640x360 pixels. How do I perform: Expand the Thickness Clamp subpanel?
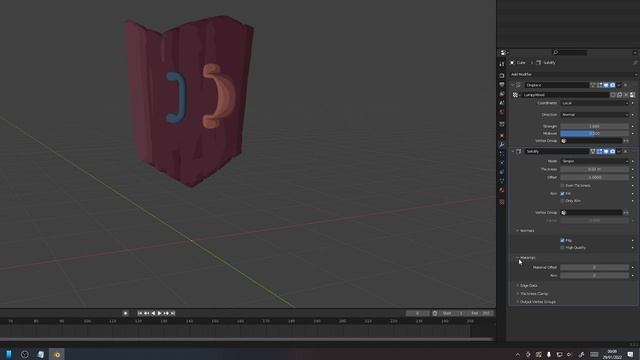point(518,293)
